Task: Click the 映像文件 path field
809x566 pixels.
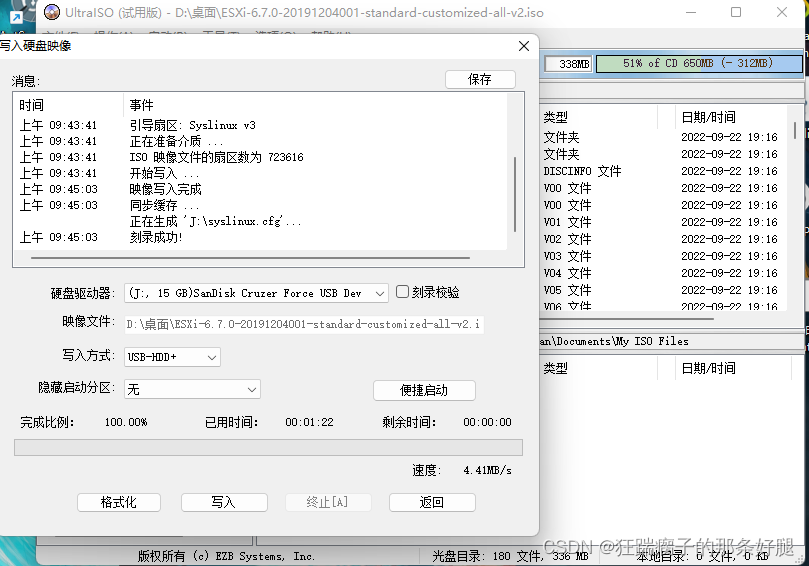Action: (304, 324)
